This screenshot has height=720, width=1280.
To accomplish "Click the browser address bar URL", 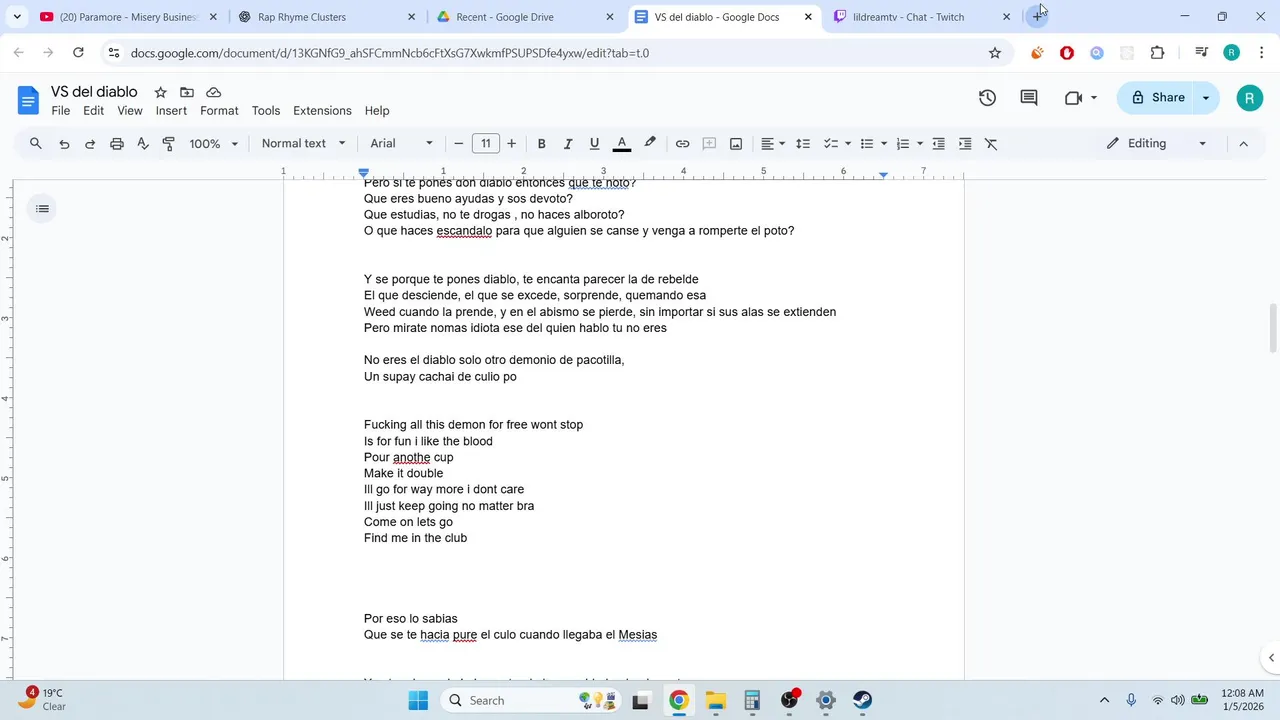I will 390,53.
